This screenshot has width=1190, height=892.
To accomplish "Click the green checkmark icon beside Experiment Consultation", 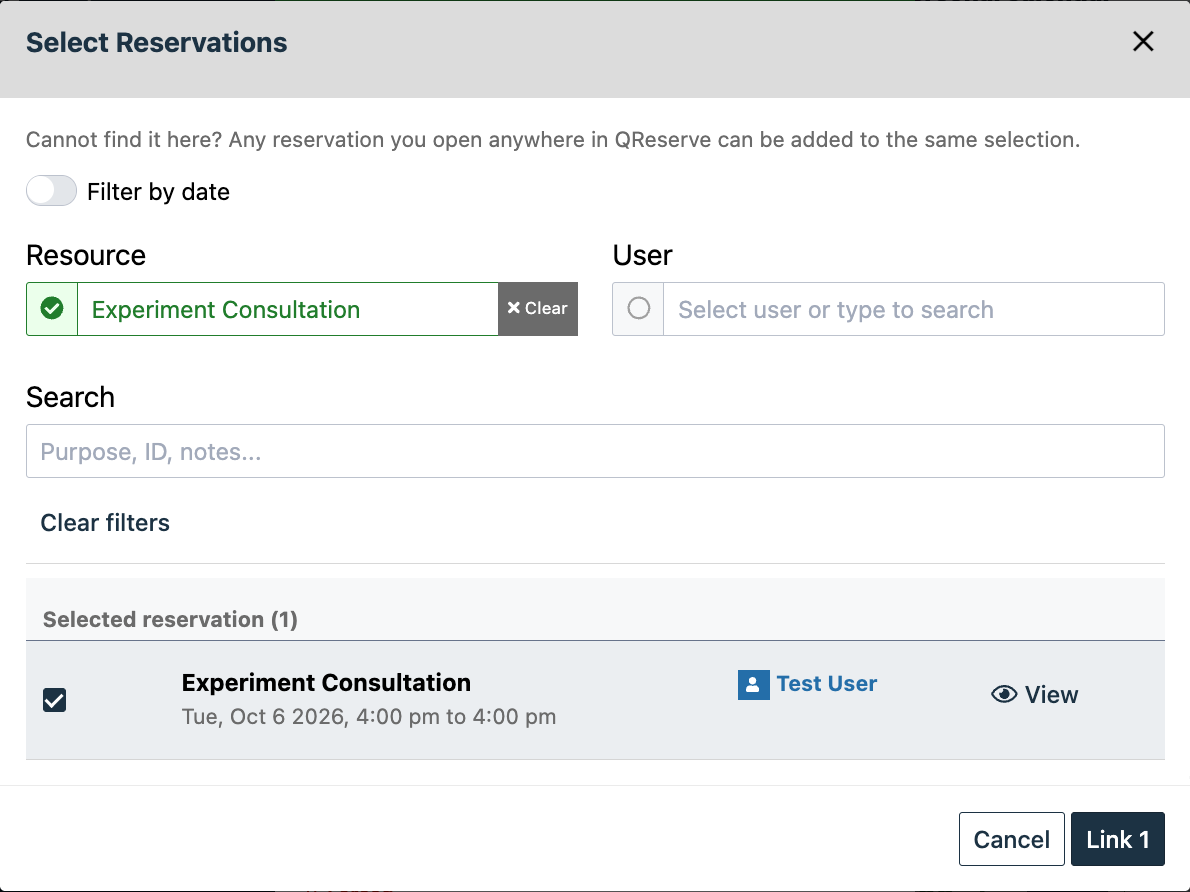I will click(52, 309).
